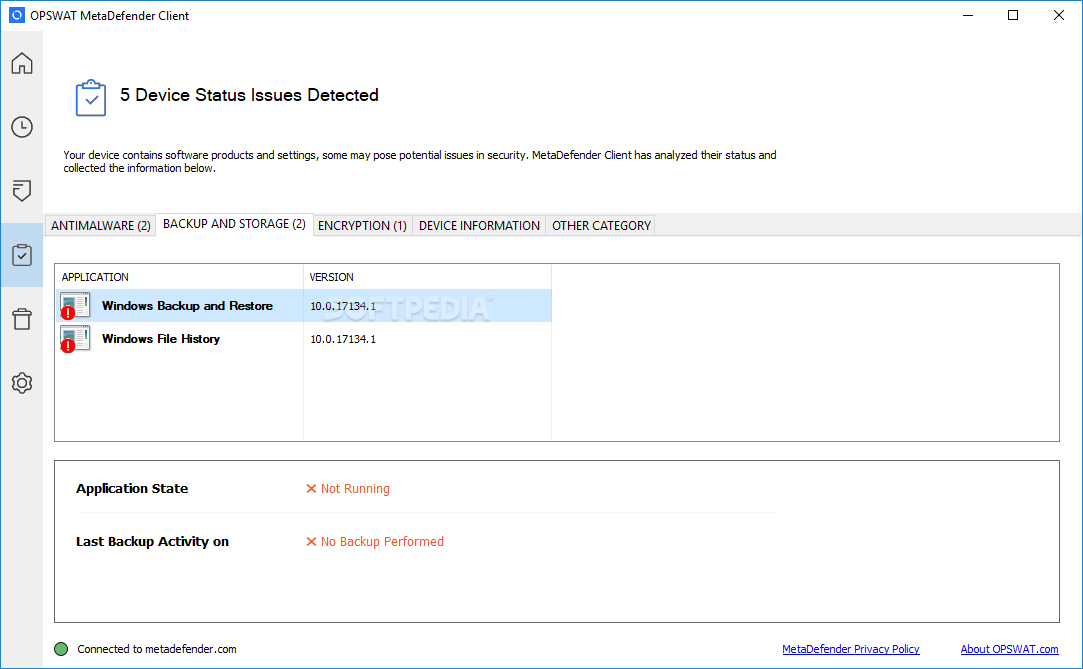Switch to the ANTIMALWARE (2) tab
The image size is (1083, 669).
pos(101,226)
